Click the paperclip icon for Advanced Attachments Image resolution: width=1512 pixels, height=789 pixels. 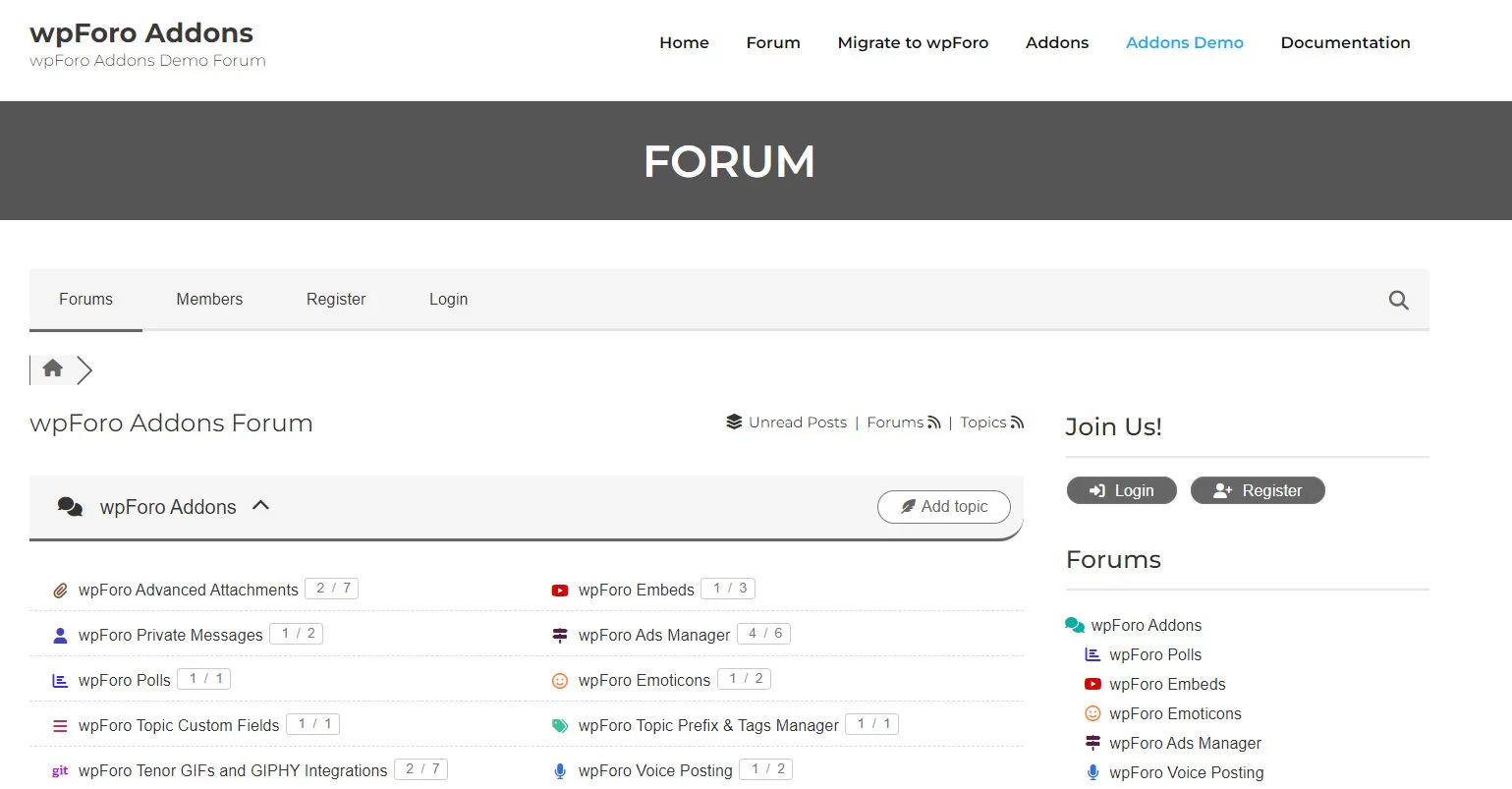click(60, 591)
